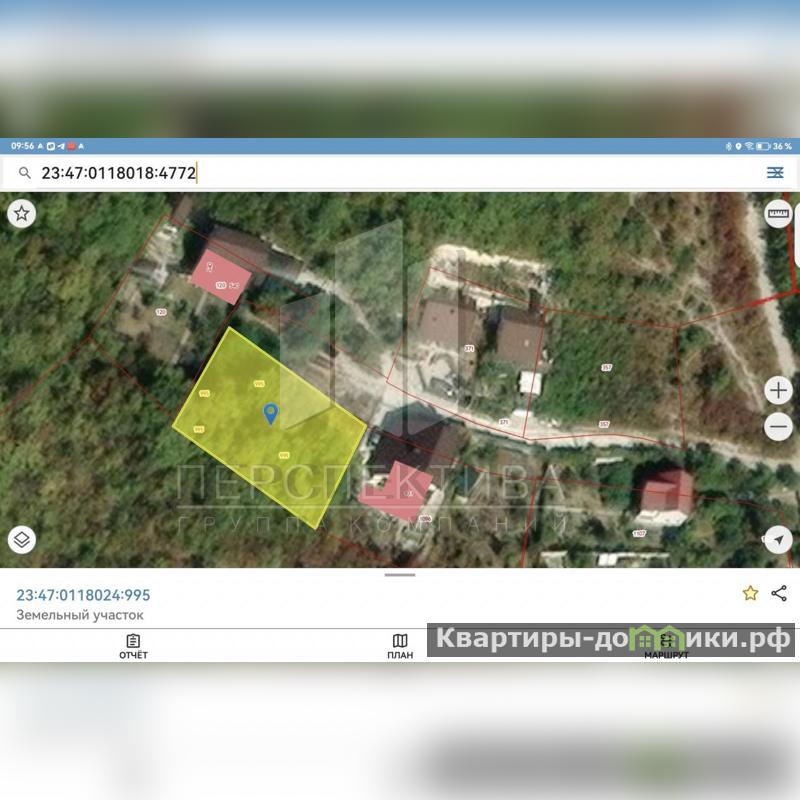The width and height of the screenshot is (800, 800).
Task: Open the map layers selector
Action: [x=22, y=540]
